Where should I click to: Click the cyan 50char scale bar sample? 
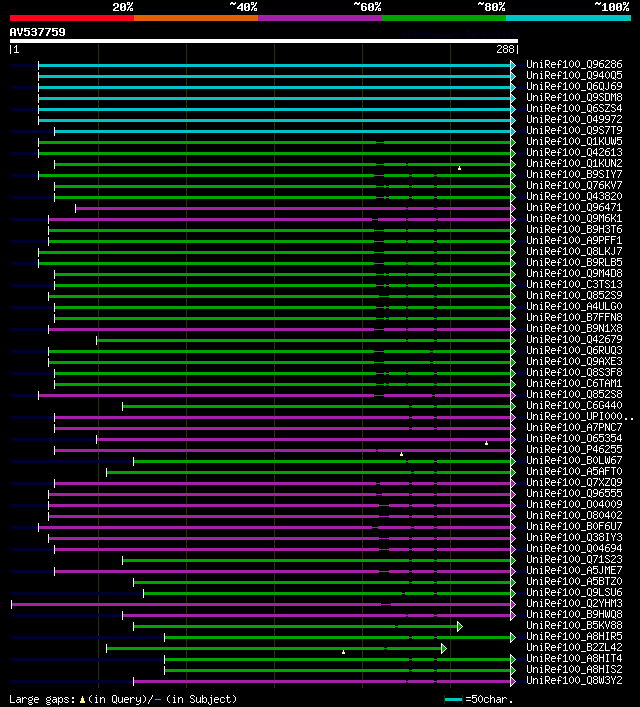453,699
